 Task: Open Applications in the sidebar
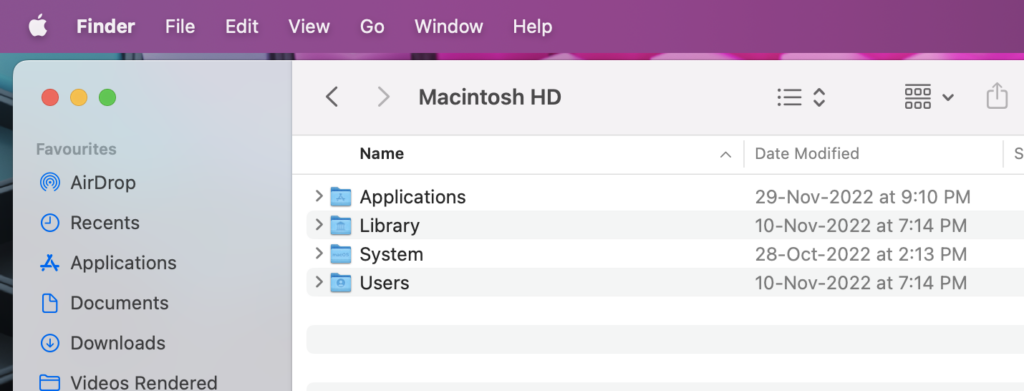[123, 263]
